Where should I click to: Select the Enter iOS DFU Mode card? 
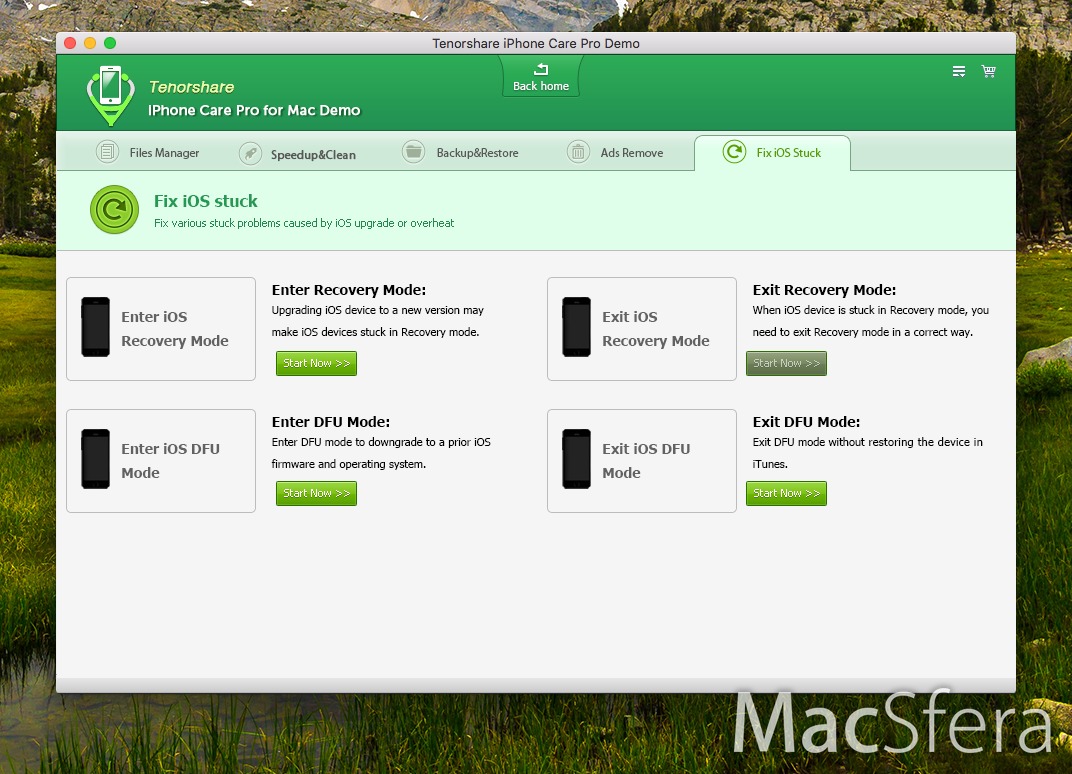point(161,461)
